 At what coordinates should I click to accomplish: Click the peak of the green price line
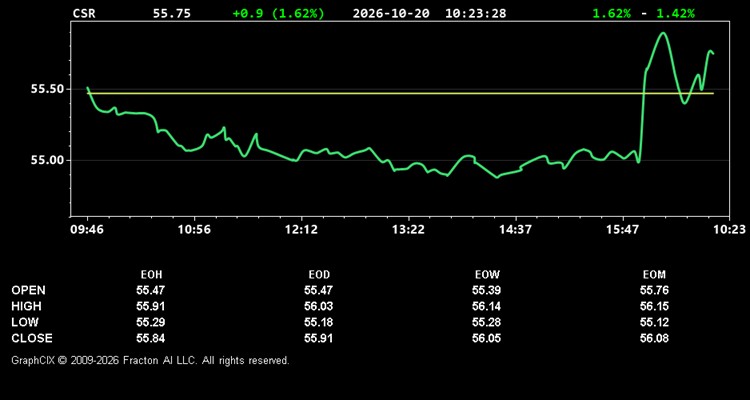[x=662, y=33]
